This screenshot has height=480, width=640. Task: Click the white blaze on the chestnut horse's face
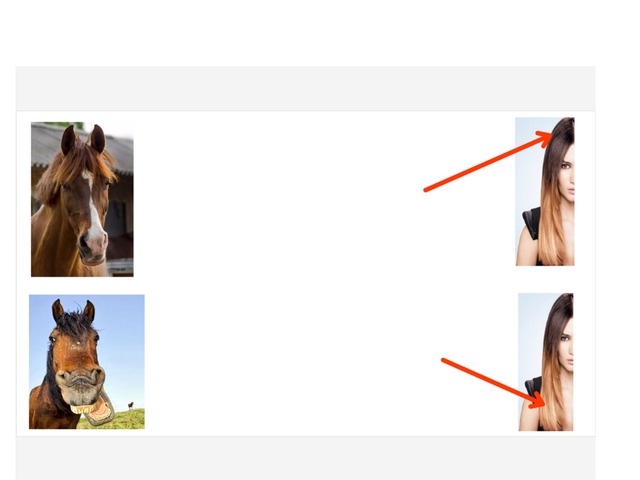pyautogui.click(x=93, y=210)
